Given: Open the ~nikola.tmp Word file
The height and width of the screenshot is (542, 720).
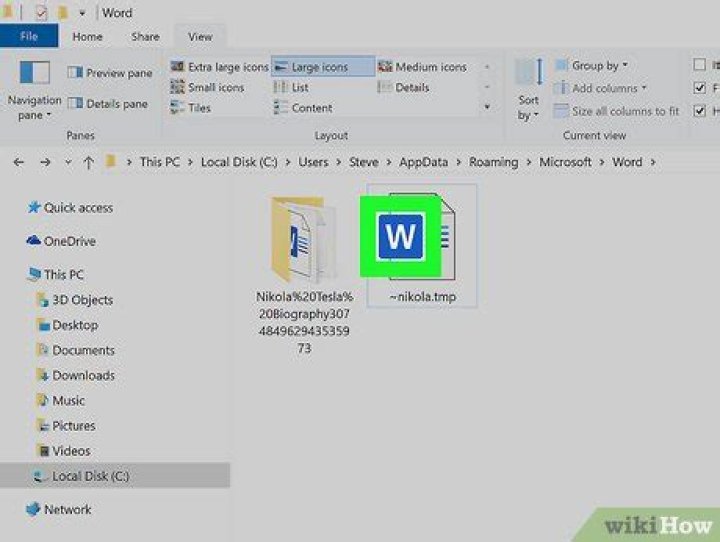Looking at the screenshot, I should tap(420, 240).
